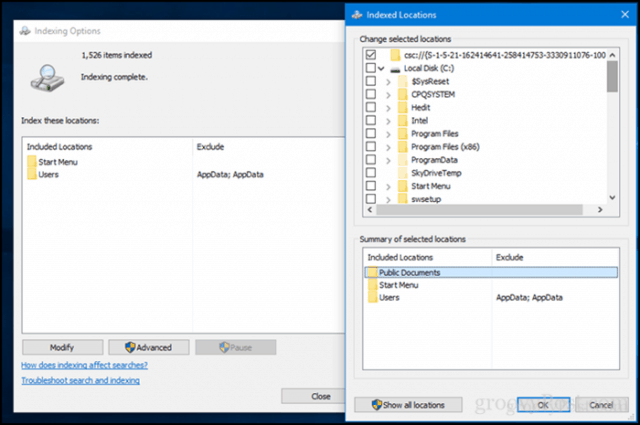The image size is (640, 425).
Task: Click Start Menu folder icon in summary list
Action: point(372,285)
